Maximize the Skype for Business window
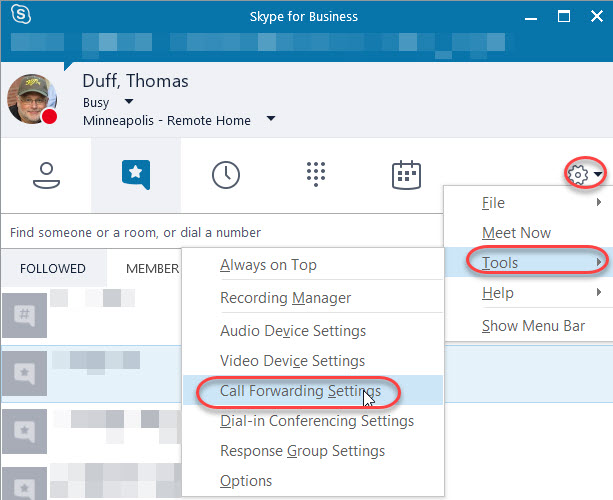This screenshot has height=500, width=613. (563, 16)
